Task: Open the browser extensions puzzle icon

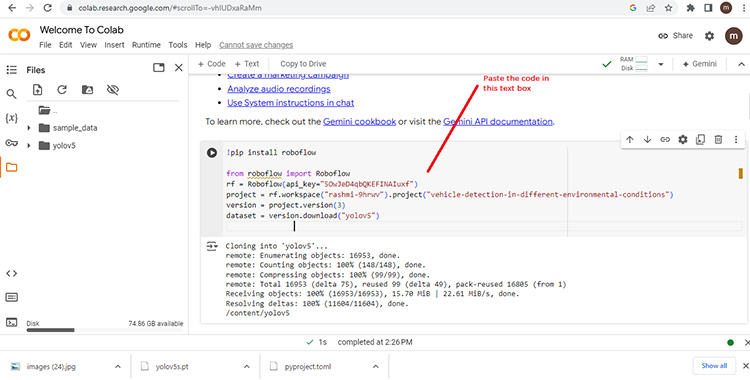Action: (x=690, y=8)
